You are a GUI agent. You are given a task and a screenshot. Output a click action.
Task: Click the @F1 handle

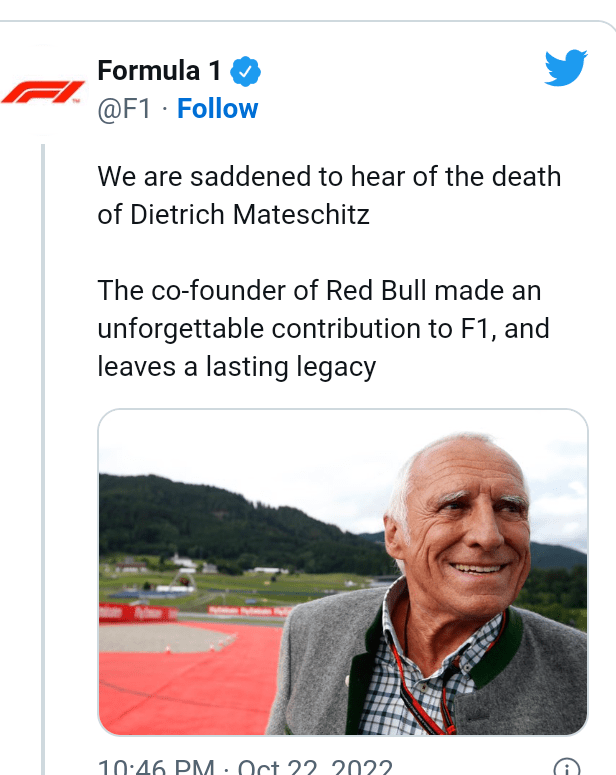tap(124, 108)
